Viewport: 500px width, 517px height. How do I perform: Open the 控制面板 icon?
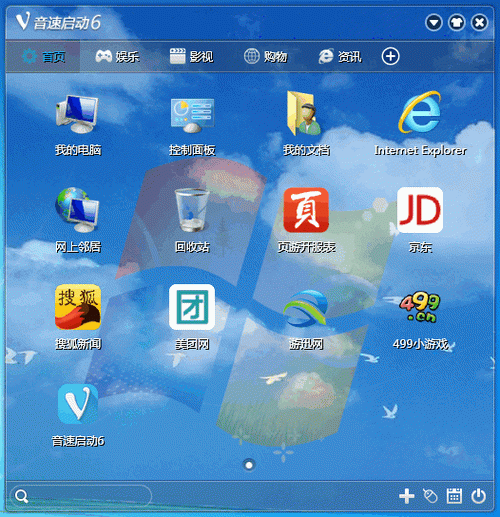pos(192,114)
